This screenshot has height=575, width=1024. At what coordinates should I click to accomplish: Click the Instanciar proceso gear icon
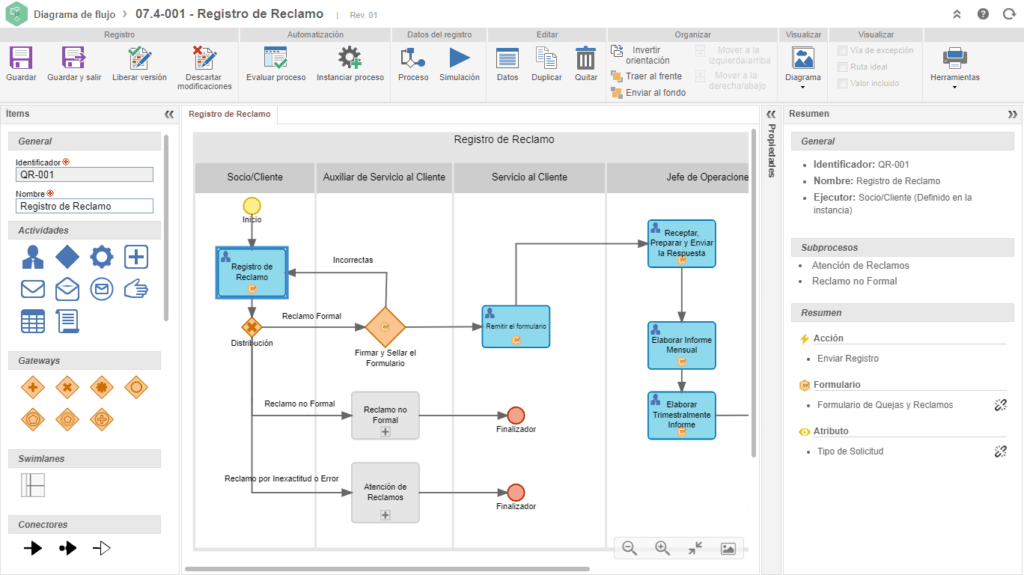[x=349, y=59]
